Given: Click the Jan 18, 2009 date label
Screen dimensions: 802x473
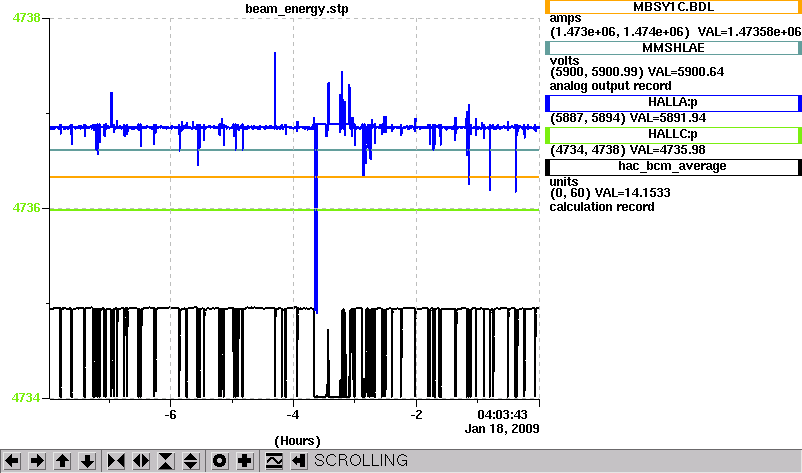Looking at the screenshot, I should pos(502,429).
